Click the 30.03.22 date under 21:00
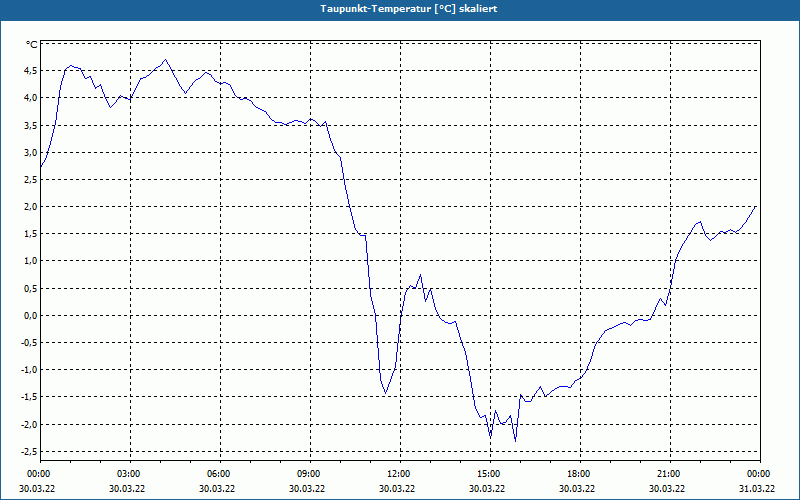This screenshot has height=500, width=800. [667, 488]
